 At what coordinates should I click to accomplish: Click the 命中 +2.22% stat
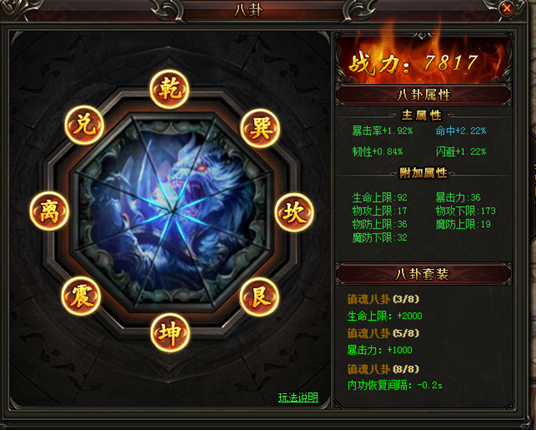click(461, 131)
